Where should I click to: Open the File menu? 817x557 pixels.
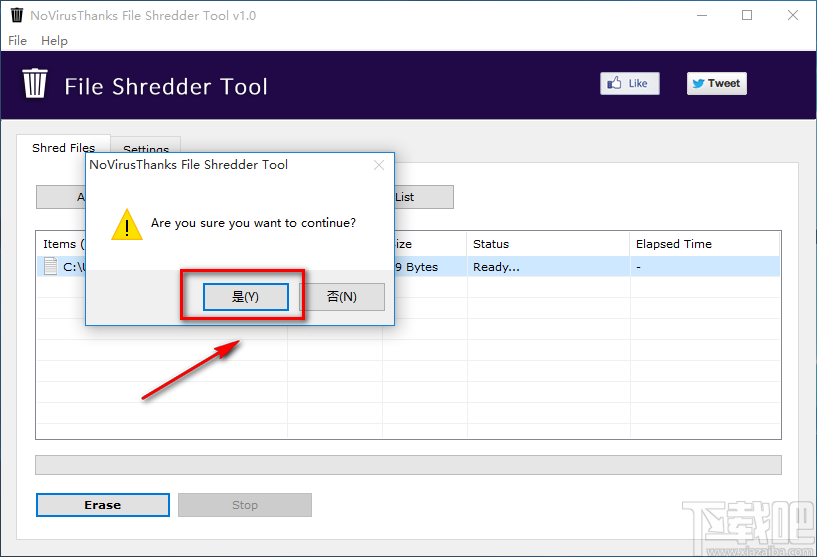[x=17, y=41]
